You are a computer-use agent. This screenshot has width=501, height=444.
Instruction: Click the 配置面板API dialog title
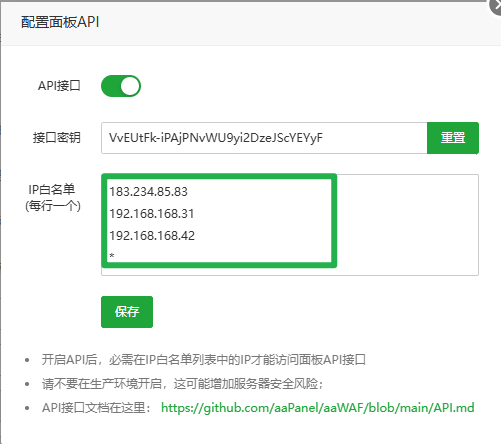(x=60, y=22)
